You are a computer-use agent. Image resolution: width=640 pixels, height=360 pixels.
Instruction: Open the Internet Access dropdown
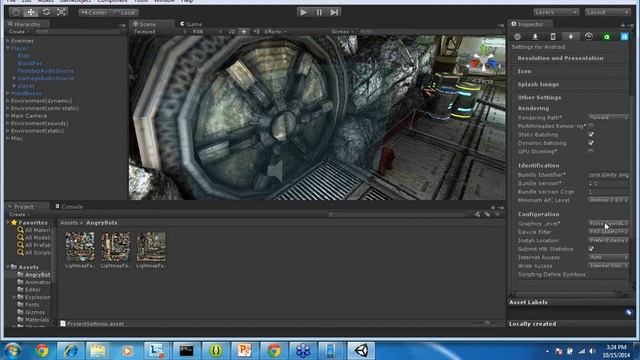[x=608, y=257]
